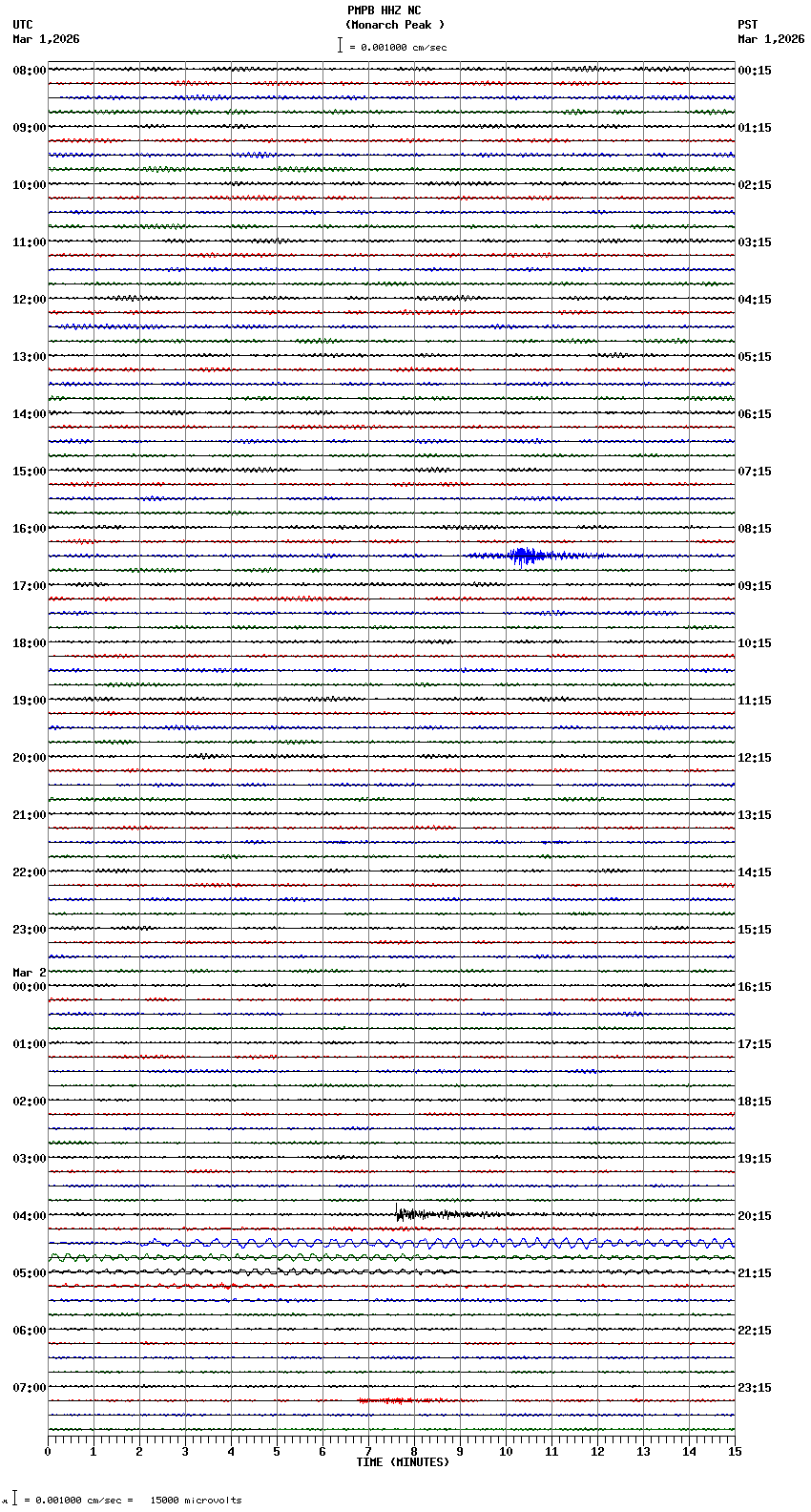The image size is (811, 1512).
Task: Click the 04:00 UTC time label
Action: pos(30,1216)
